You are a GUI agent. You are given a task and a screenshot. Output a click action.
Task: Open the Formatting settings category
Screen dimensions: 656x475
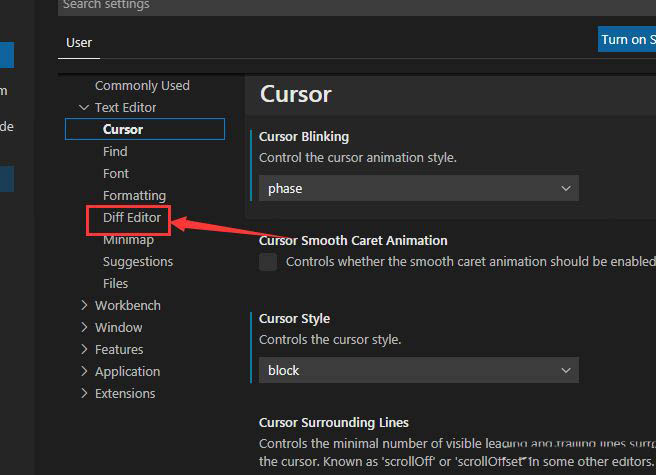[134, 196]
